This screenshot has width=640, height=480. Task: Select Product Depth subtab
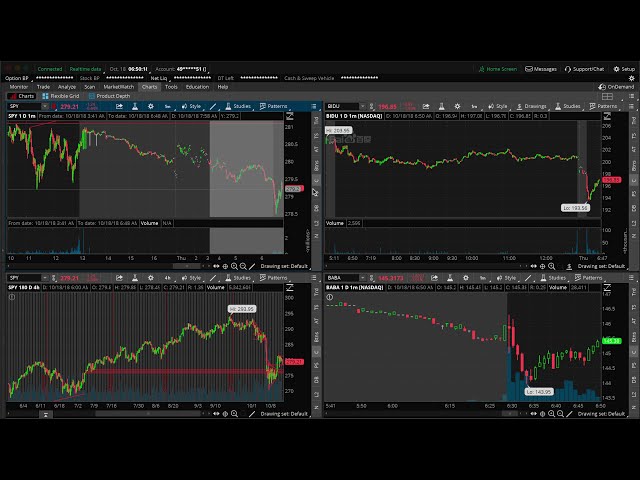pos(109,96)
